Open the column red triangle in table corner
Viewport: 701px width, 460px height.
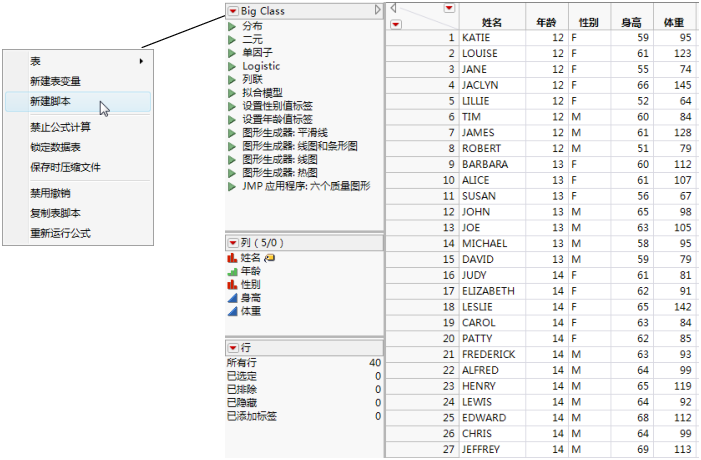click(x=449, y=8)
